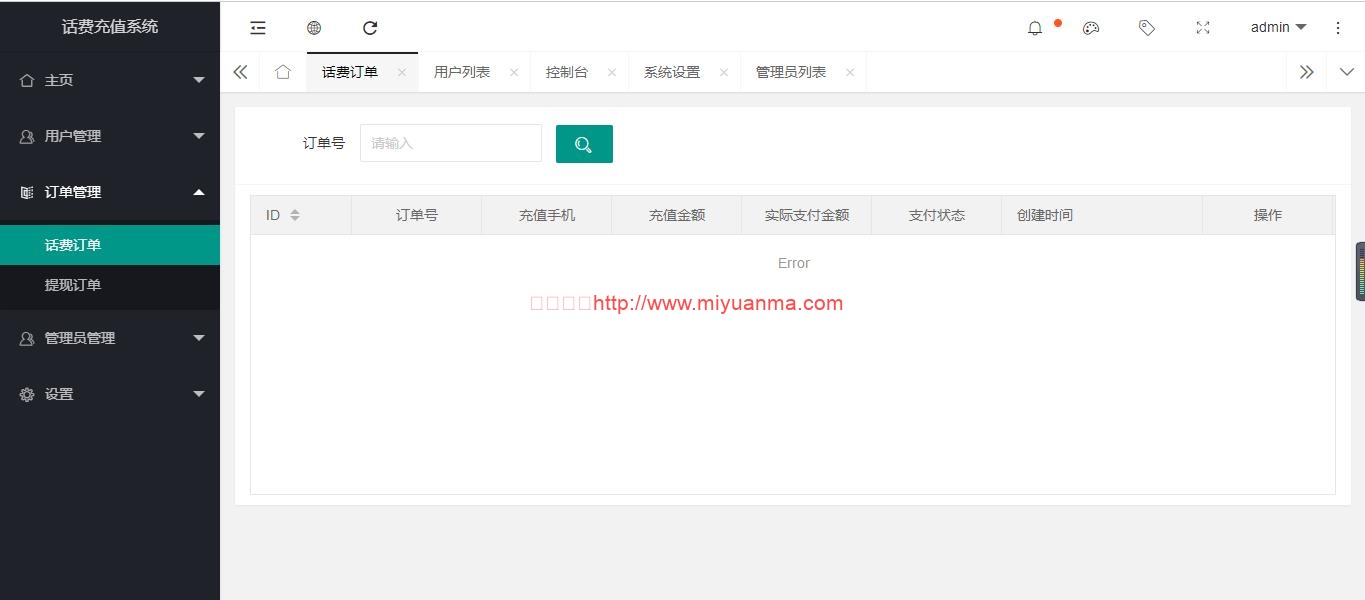Viewport: 1365px width, 600px height.
Task: Collapse the sidebar with the menu fold icon
Action: coord(258,28)
